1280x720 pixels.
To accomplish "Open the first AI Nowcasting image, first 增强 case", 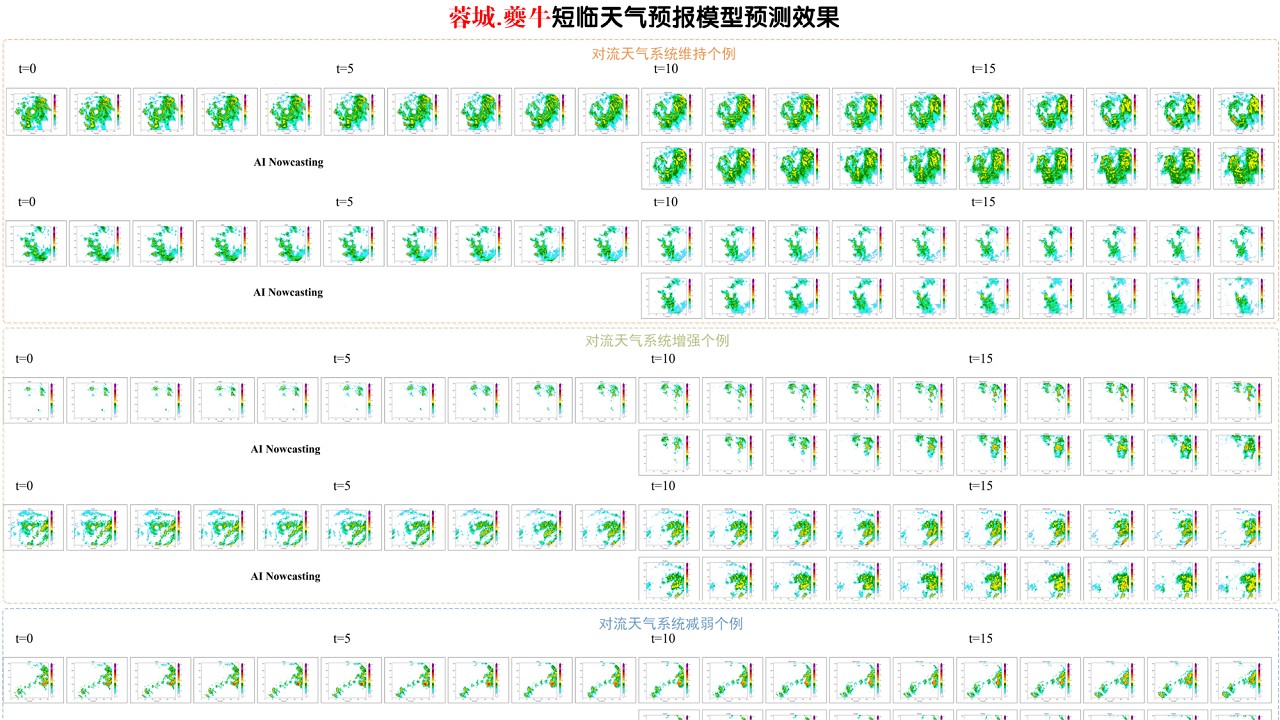I will (669, 452).
